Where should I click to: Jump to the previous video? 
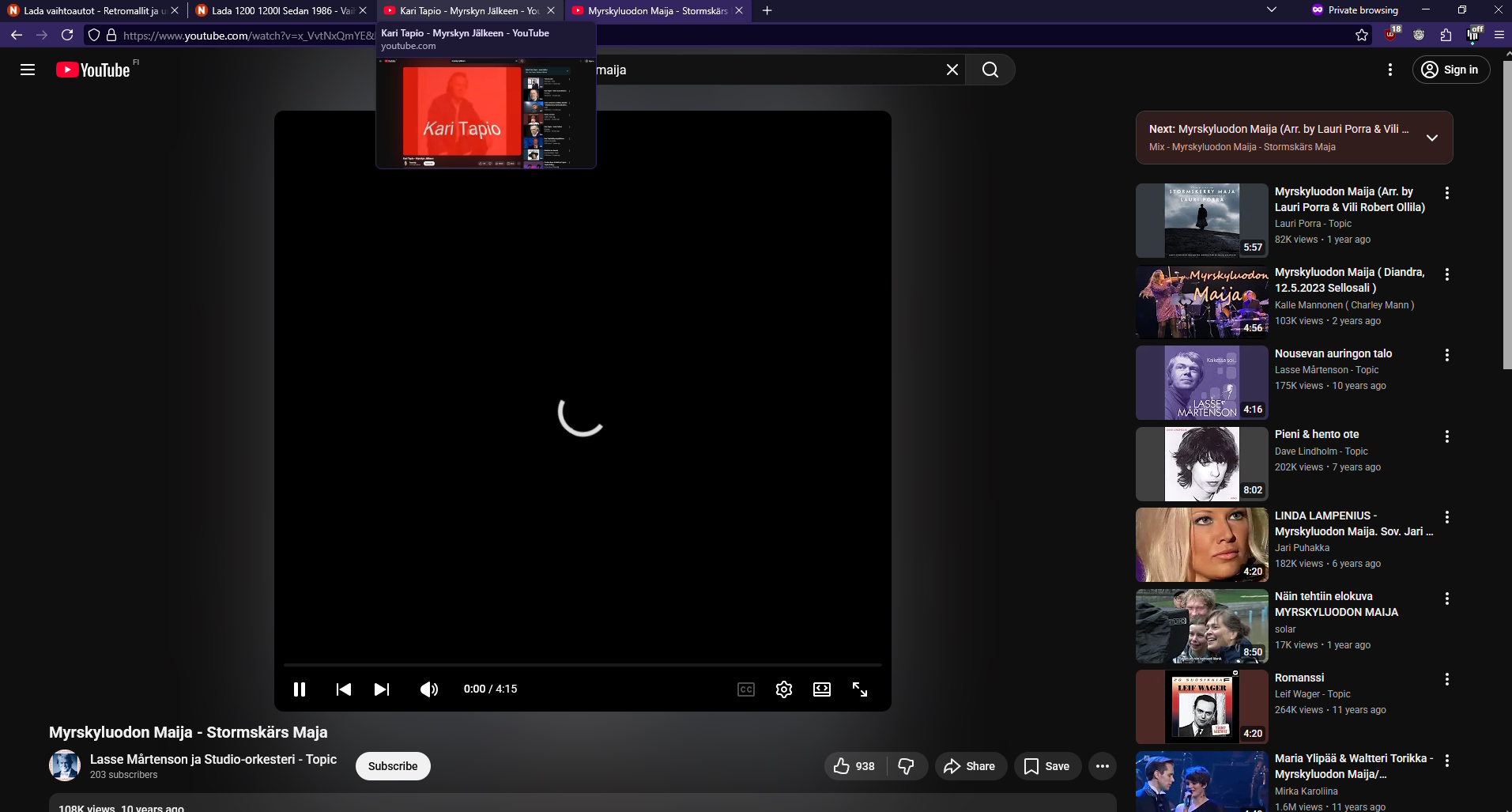(344, 689)
